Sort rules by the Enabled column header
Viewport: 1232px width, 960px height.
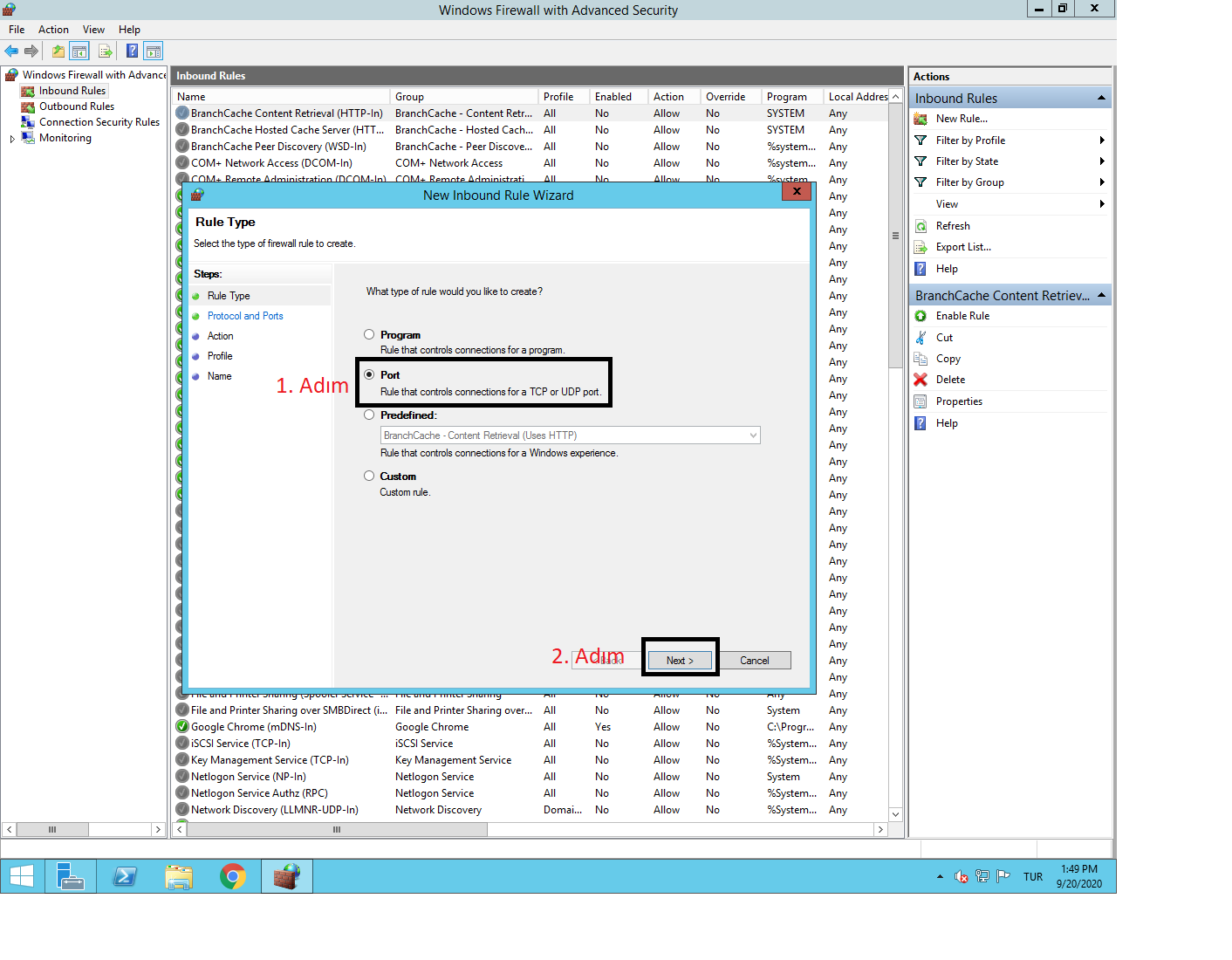click(x=619, y=97)
